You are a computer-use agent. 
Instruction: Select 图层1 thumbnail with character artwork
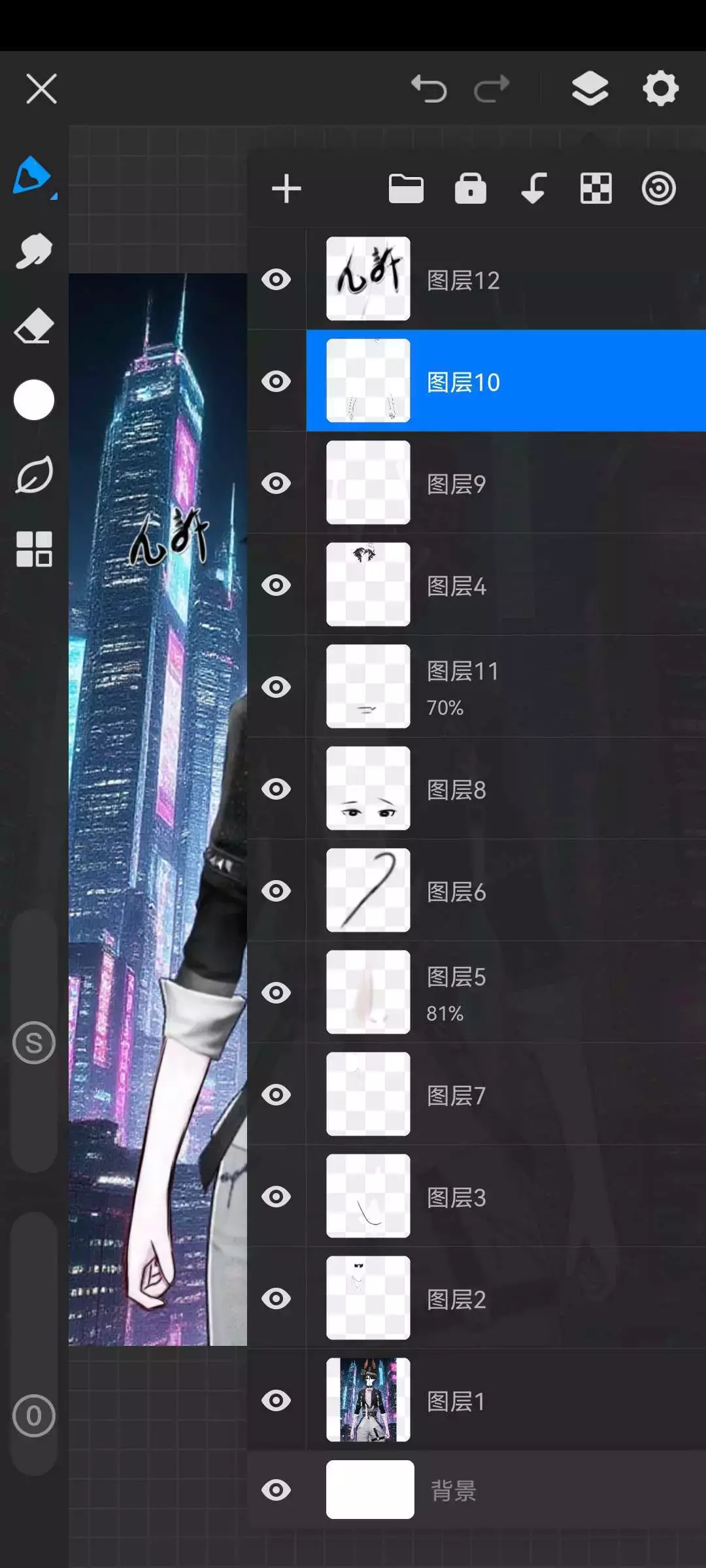369,1400
